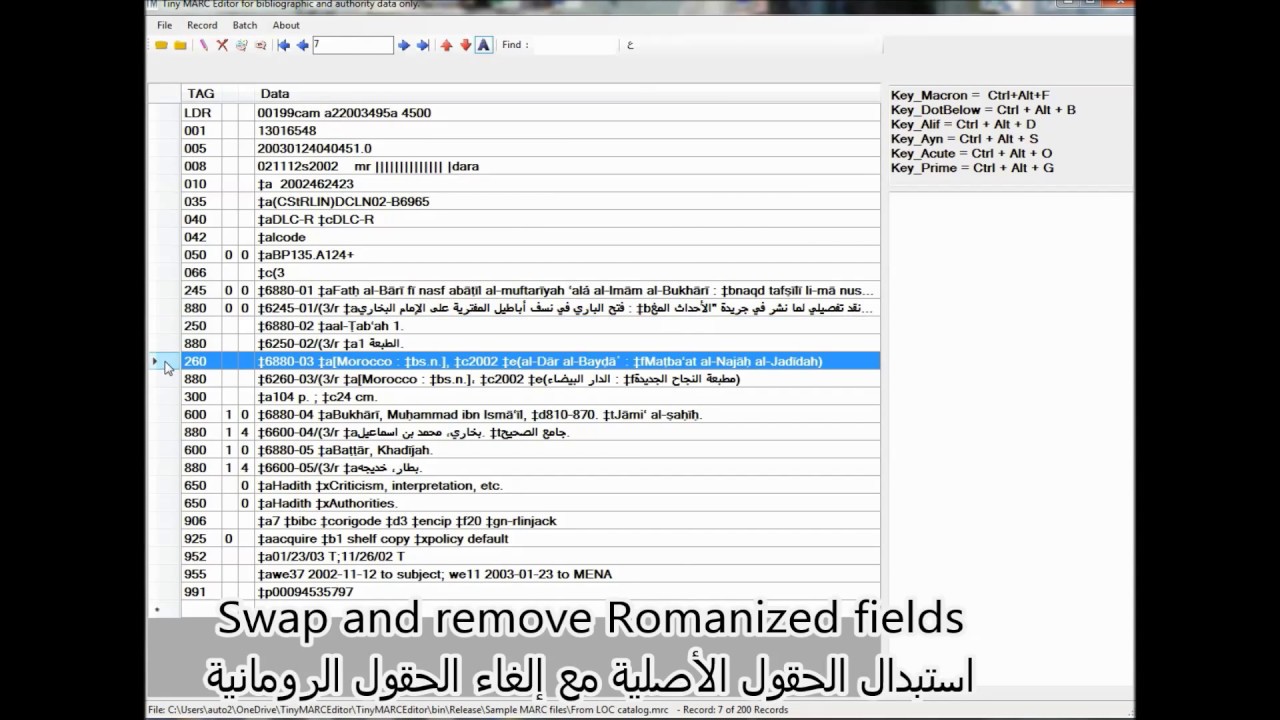1280x720 pixels.
Task: Go to next record blue arrow
Action: pyautogui.click(x=404, y=45)
